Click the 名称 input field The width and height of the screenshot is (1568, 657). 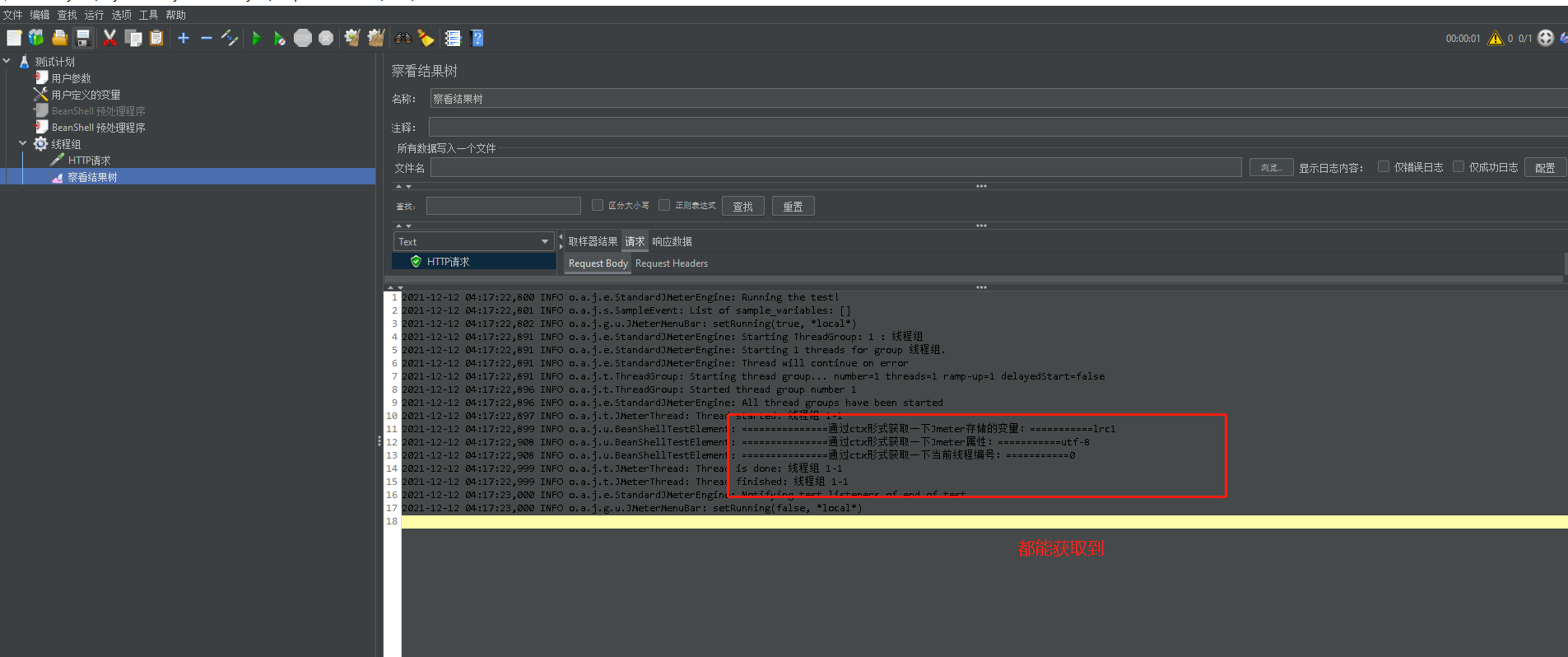click(x=998, y=99)
